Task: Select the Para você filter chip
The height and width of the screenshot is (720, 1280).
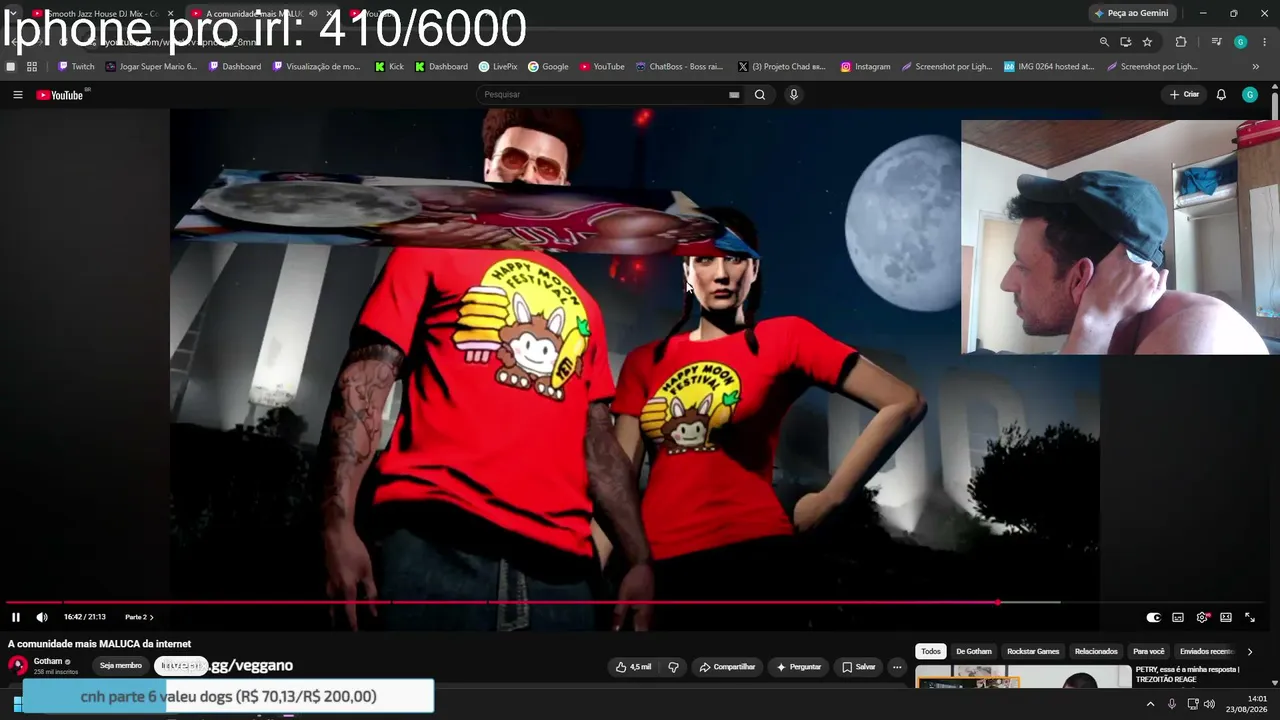Action: [1148, 651]
